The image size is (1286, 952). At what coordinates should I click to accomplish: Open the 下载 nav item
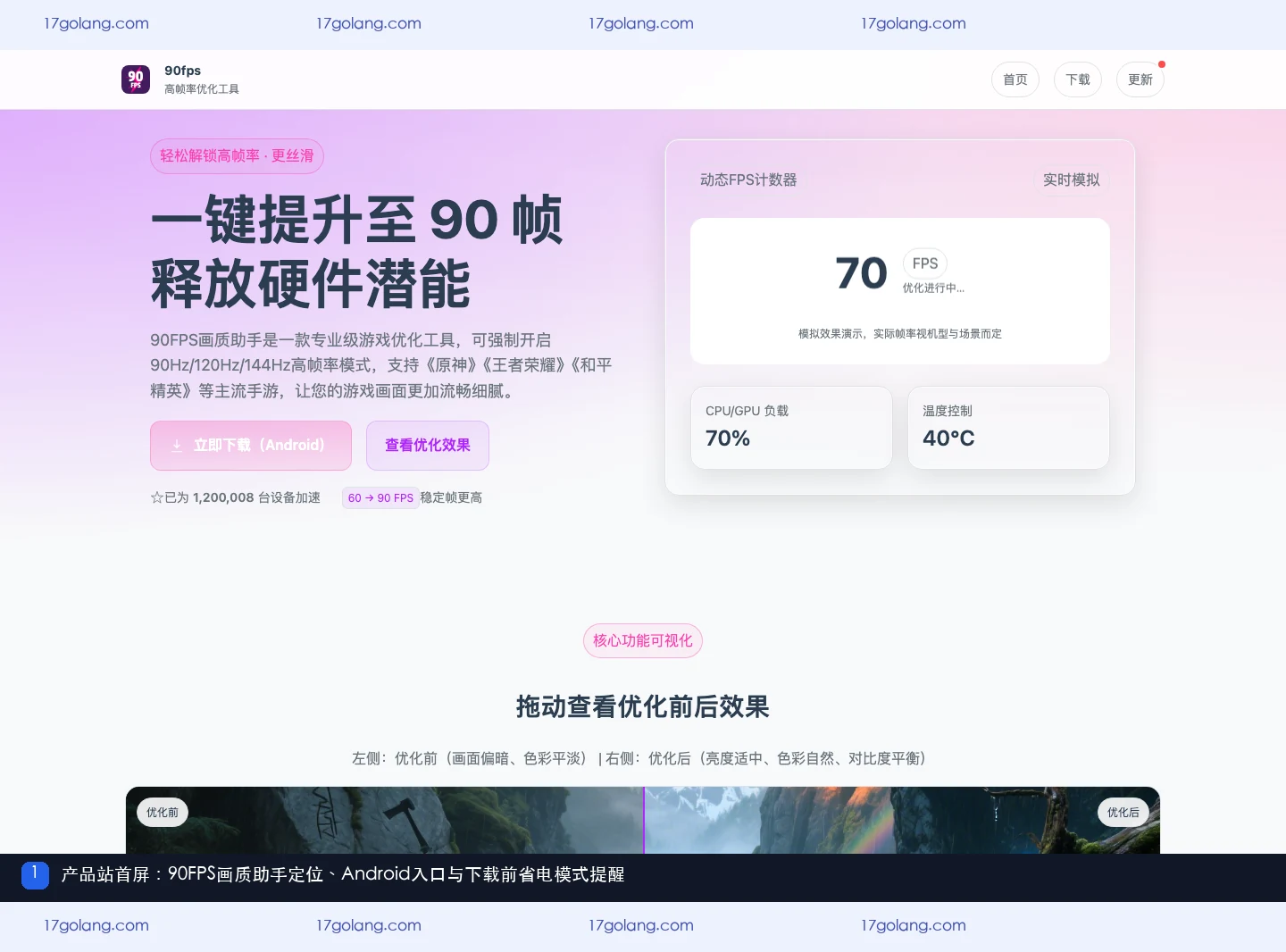tap(1078, 79)
